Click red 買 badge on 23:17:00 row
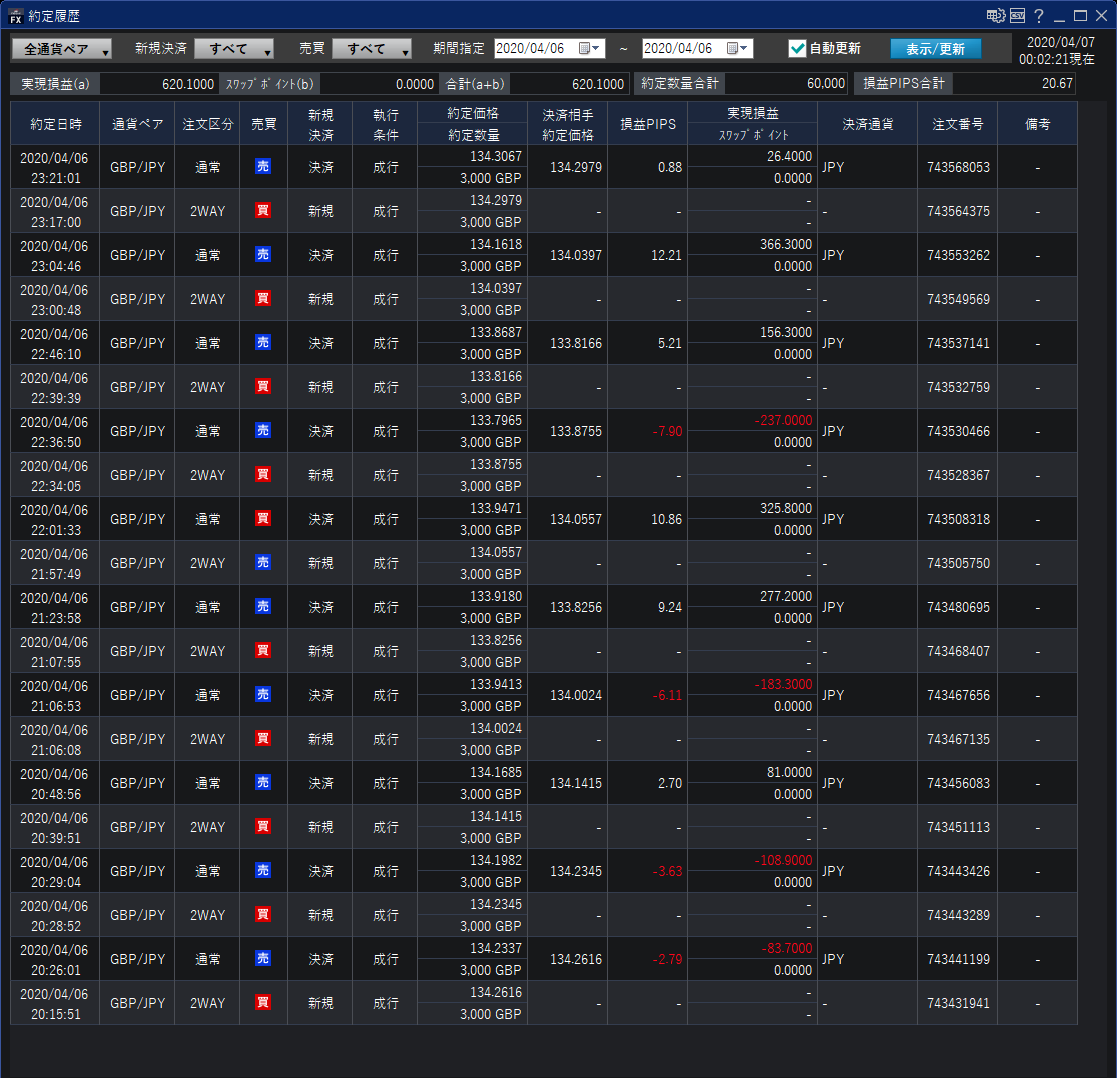This screenshot has height=1078, width=1117. (x=263, y=211)
